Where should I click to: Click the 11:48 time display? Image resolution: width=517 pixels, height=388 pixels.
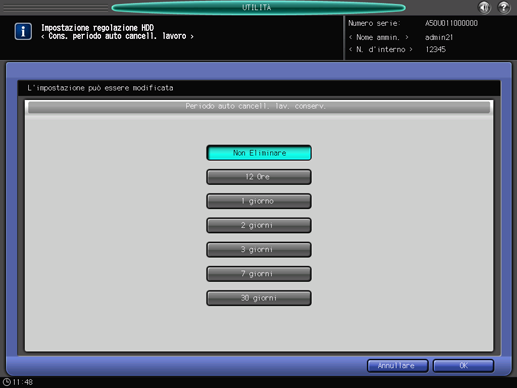tap(23, 382)
